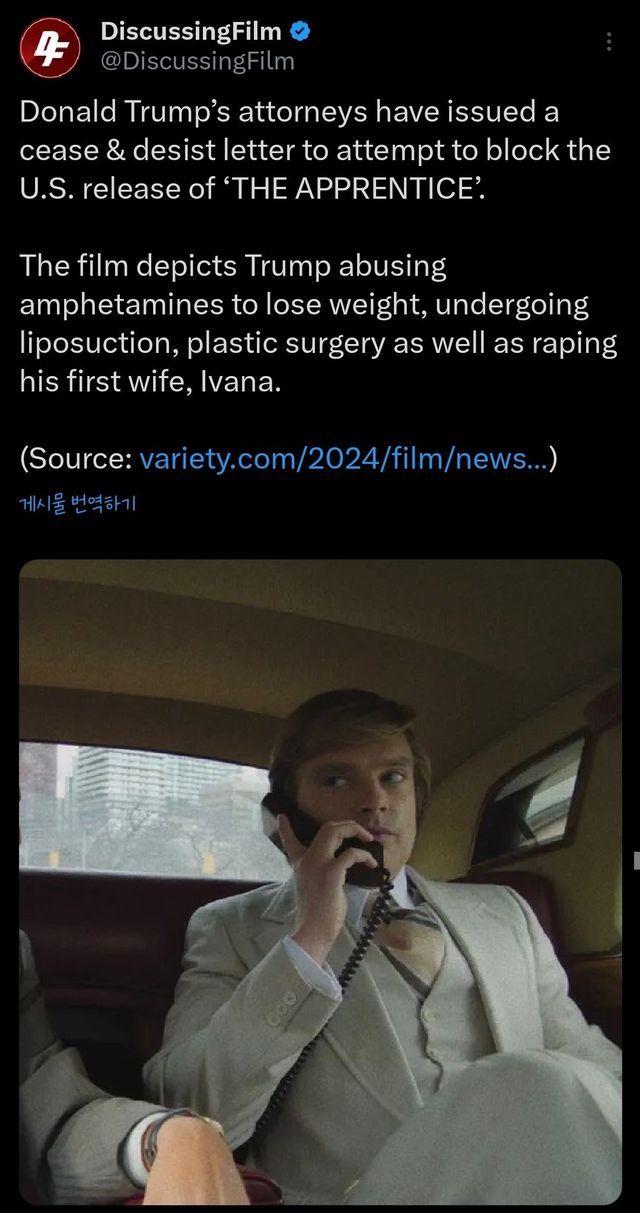The image size is (640, 1213).
Task: Click 'The film depicts Trump abusing' line
Action: tap(232, 266)
